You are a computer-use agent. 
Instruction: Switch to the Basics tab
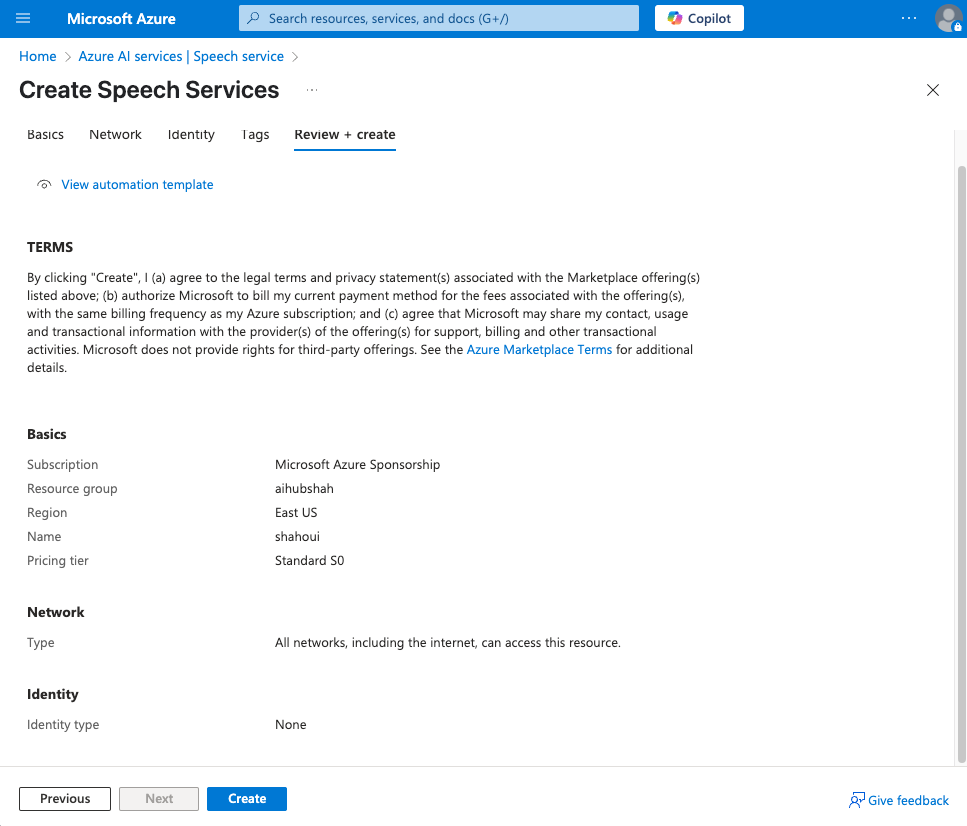(x=45, y=135)
